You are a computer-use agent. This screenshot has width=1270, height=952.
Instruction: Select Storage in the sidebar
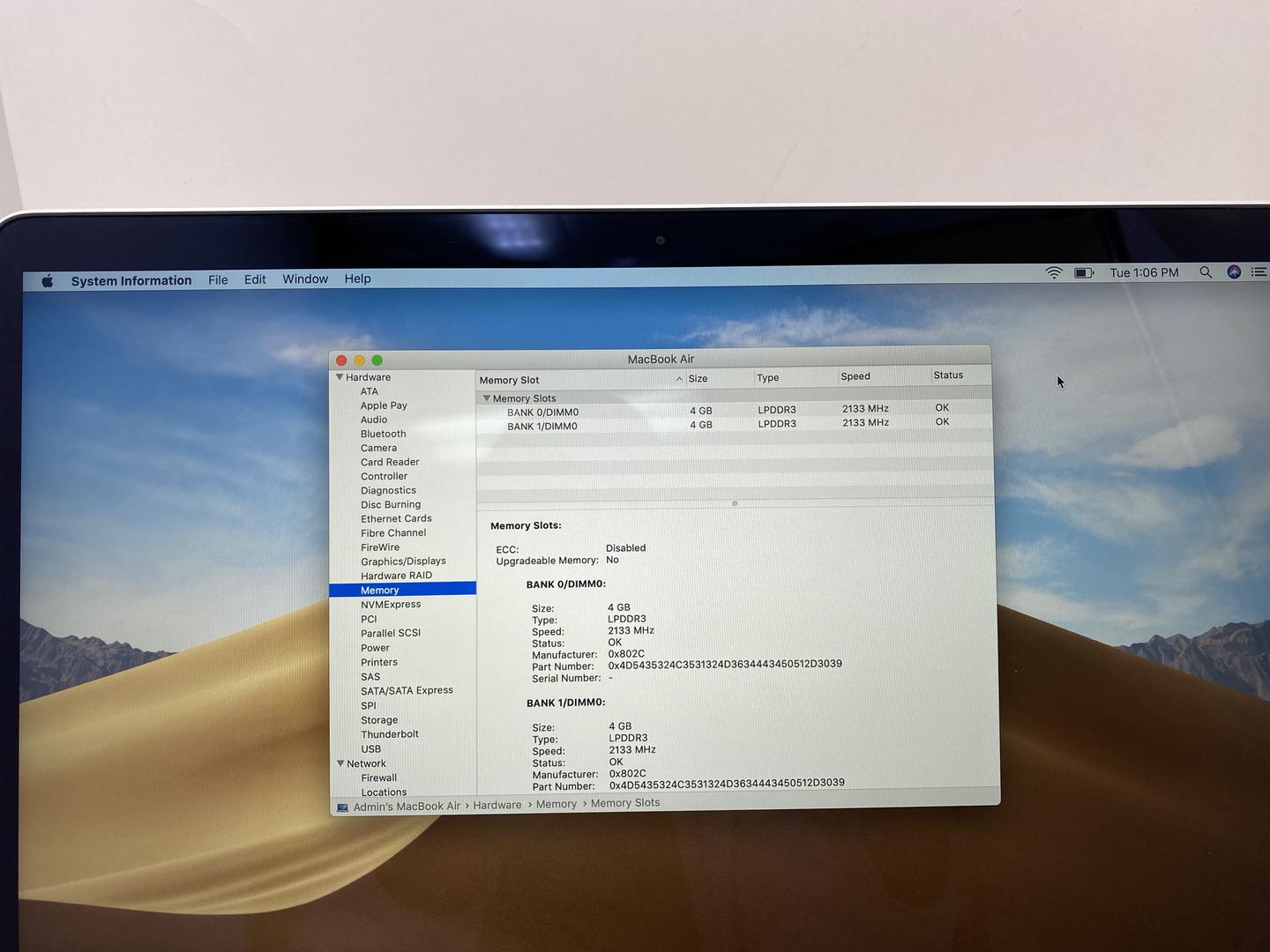click(x=379, y=720)
